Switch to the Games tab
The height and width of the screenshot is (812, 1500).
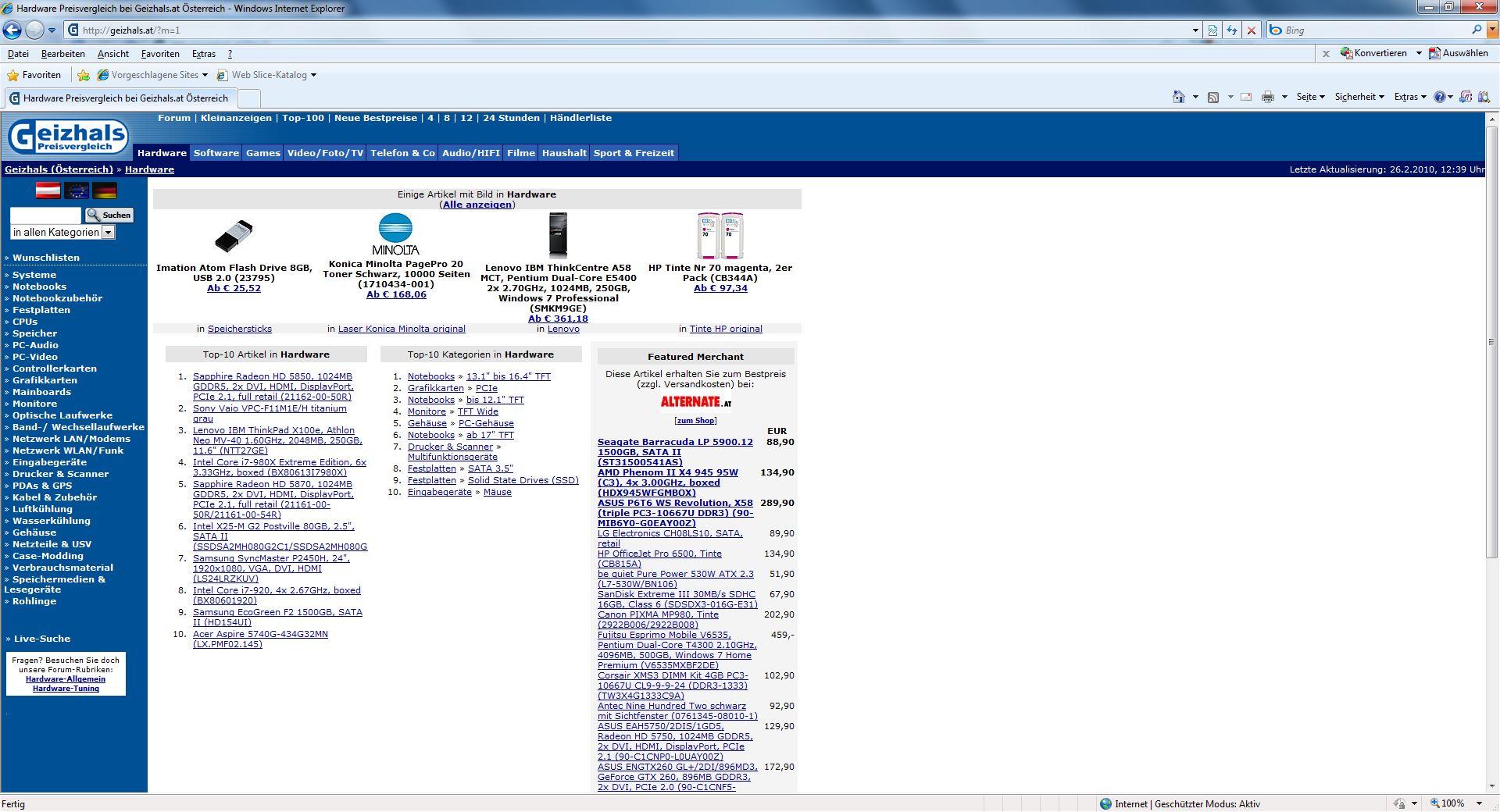(x=263, y=153)
